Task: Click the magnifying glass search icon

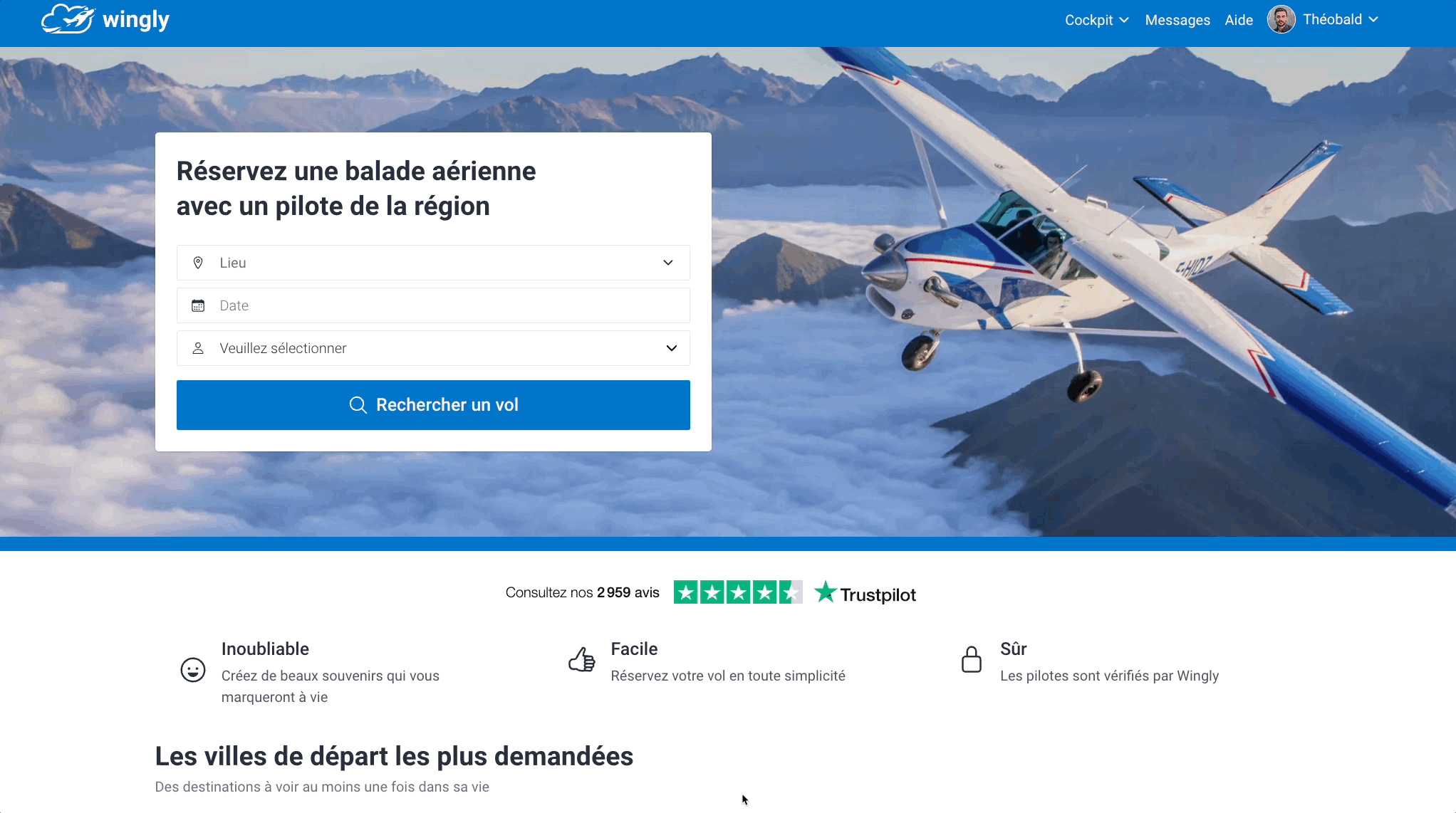Action: pyautogui.click(x=358, y=405)
